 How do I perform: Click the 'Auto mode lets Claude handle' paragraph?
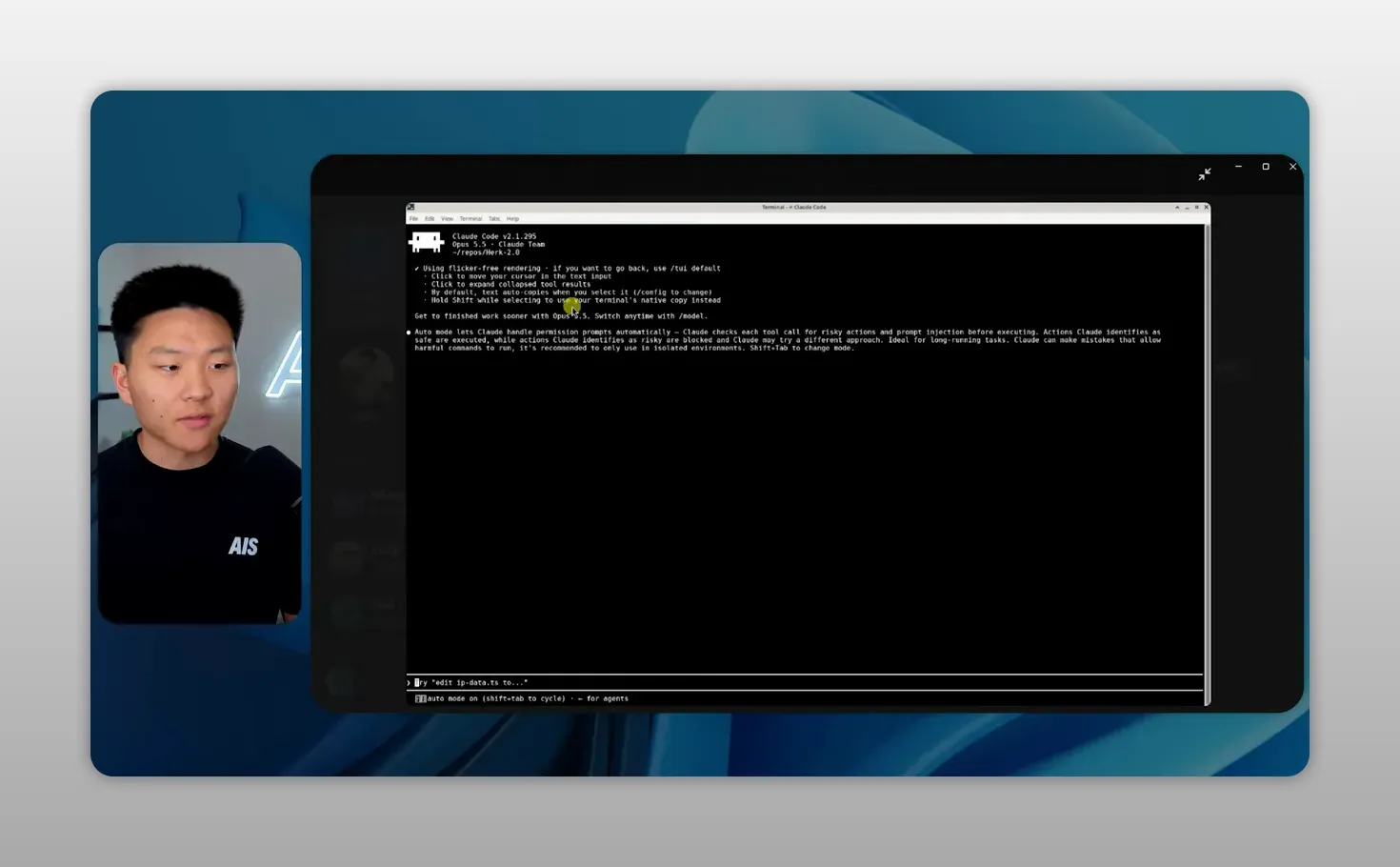[x=788, y=340]
